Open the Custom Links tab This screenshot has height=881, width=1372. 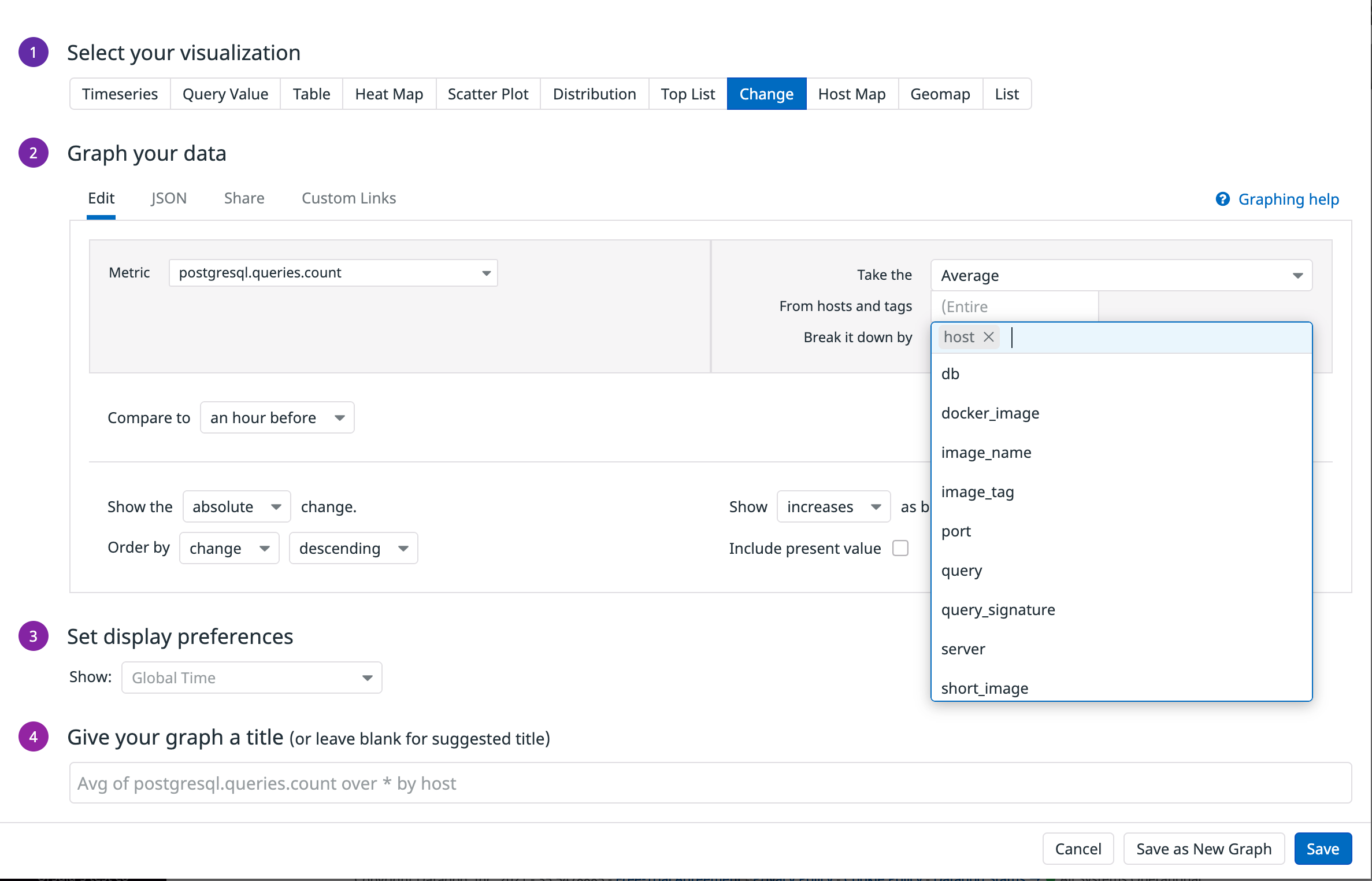click(x=348, y=198)
